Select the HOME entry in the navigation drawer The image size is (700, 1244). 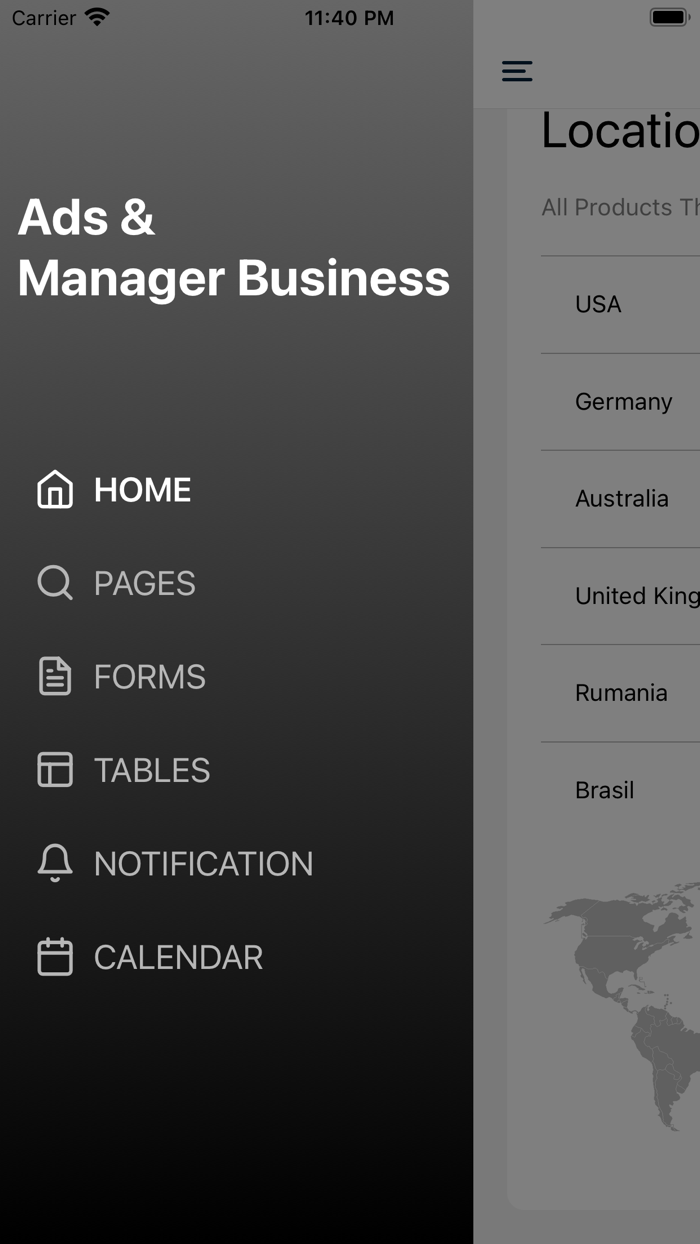click(x=142, y=490)
